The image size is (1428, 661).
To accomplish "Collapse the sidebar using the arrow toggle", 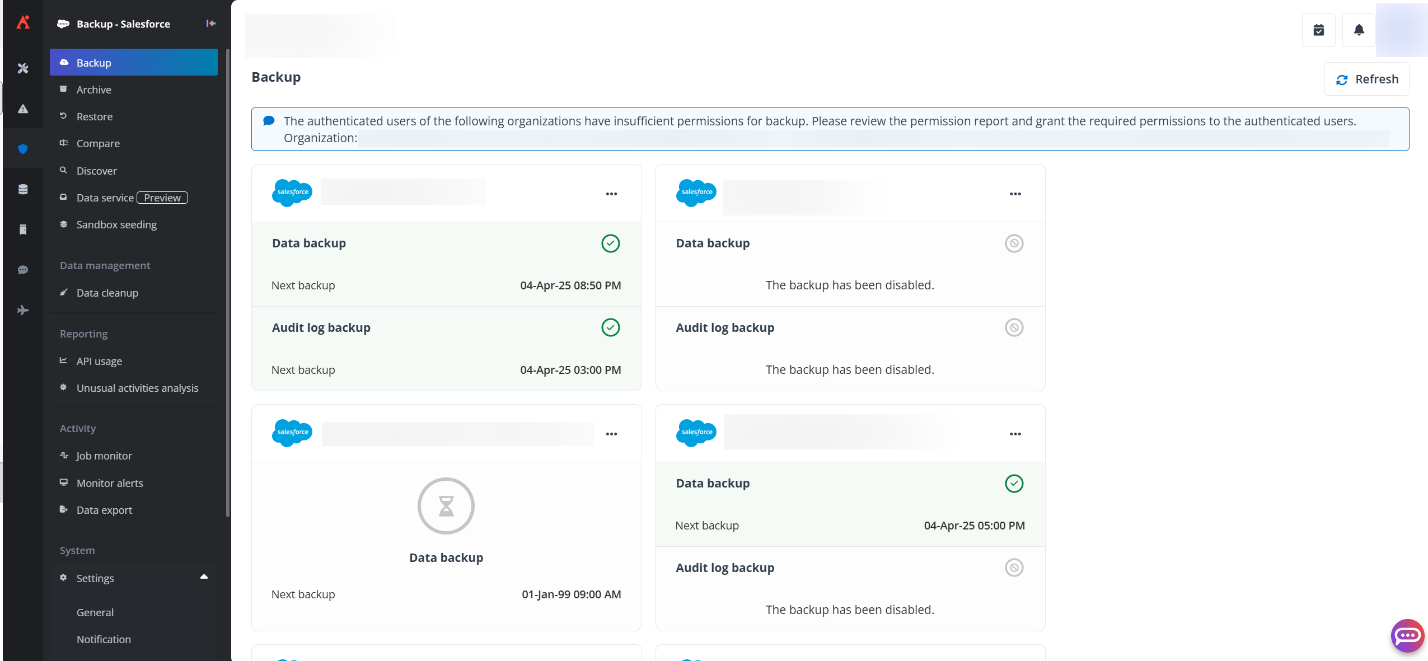I will tap(210, 23).
